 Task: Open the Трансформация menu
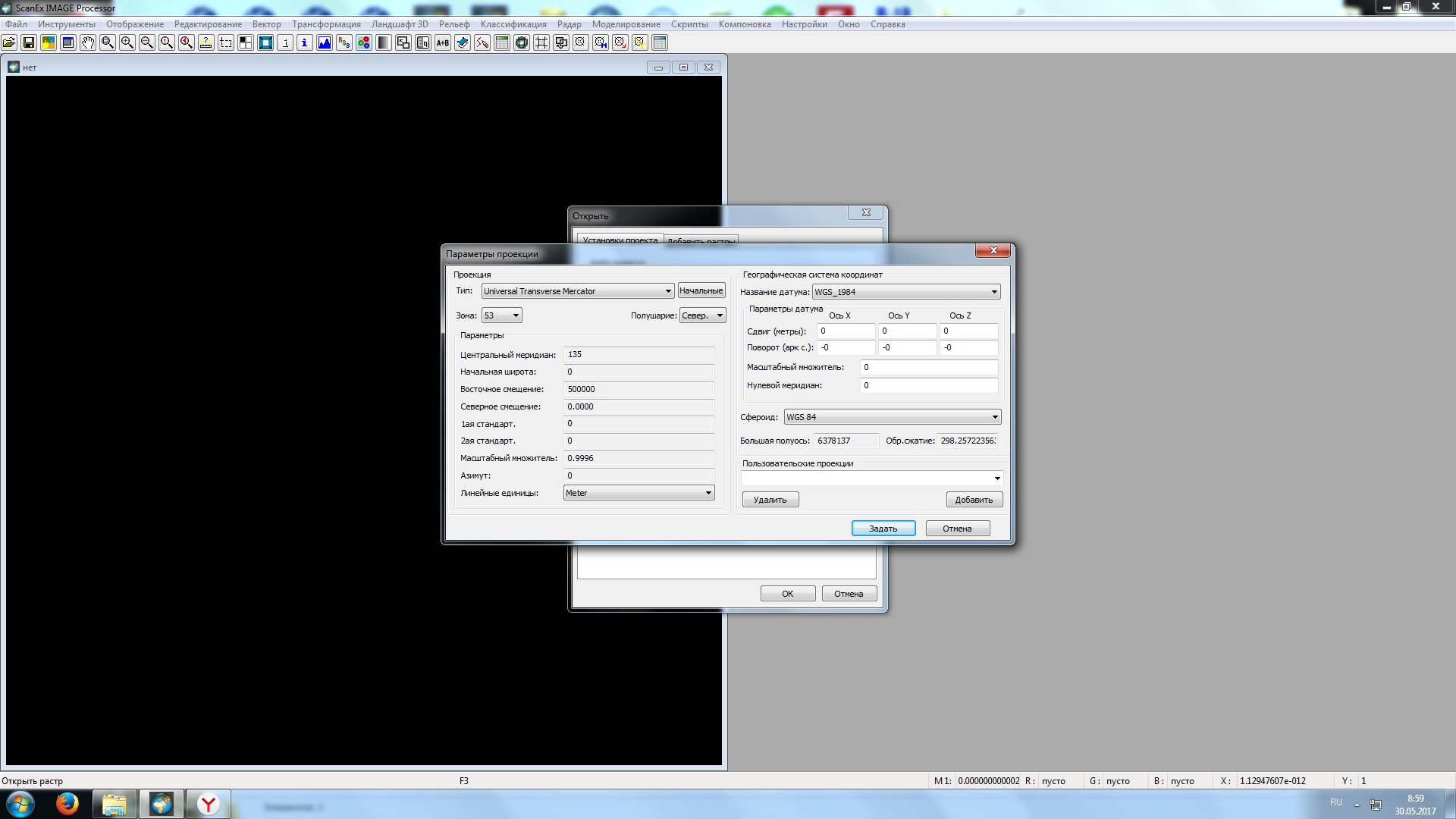pyautogui.click(x=326, y=24)
